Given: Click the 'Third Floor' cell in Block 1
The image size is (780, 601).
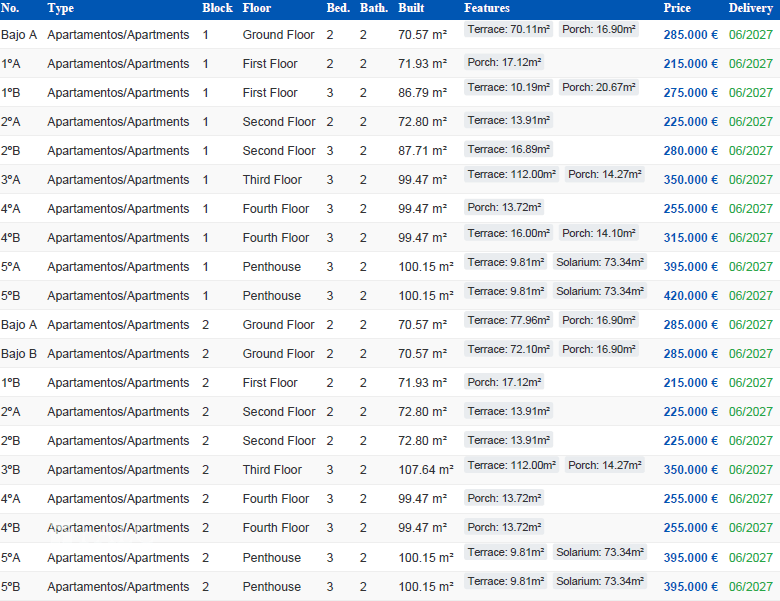Looking at the screenshot, I should pos(272,180).
